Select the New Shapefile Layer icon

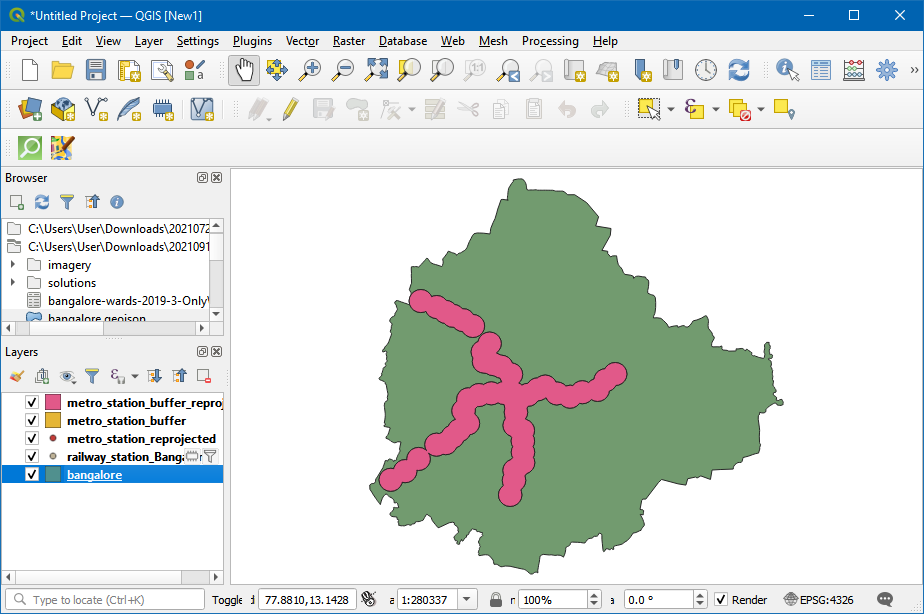coord(96,110)
